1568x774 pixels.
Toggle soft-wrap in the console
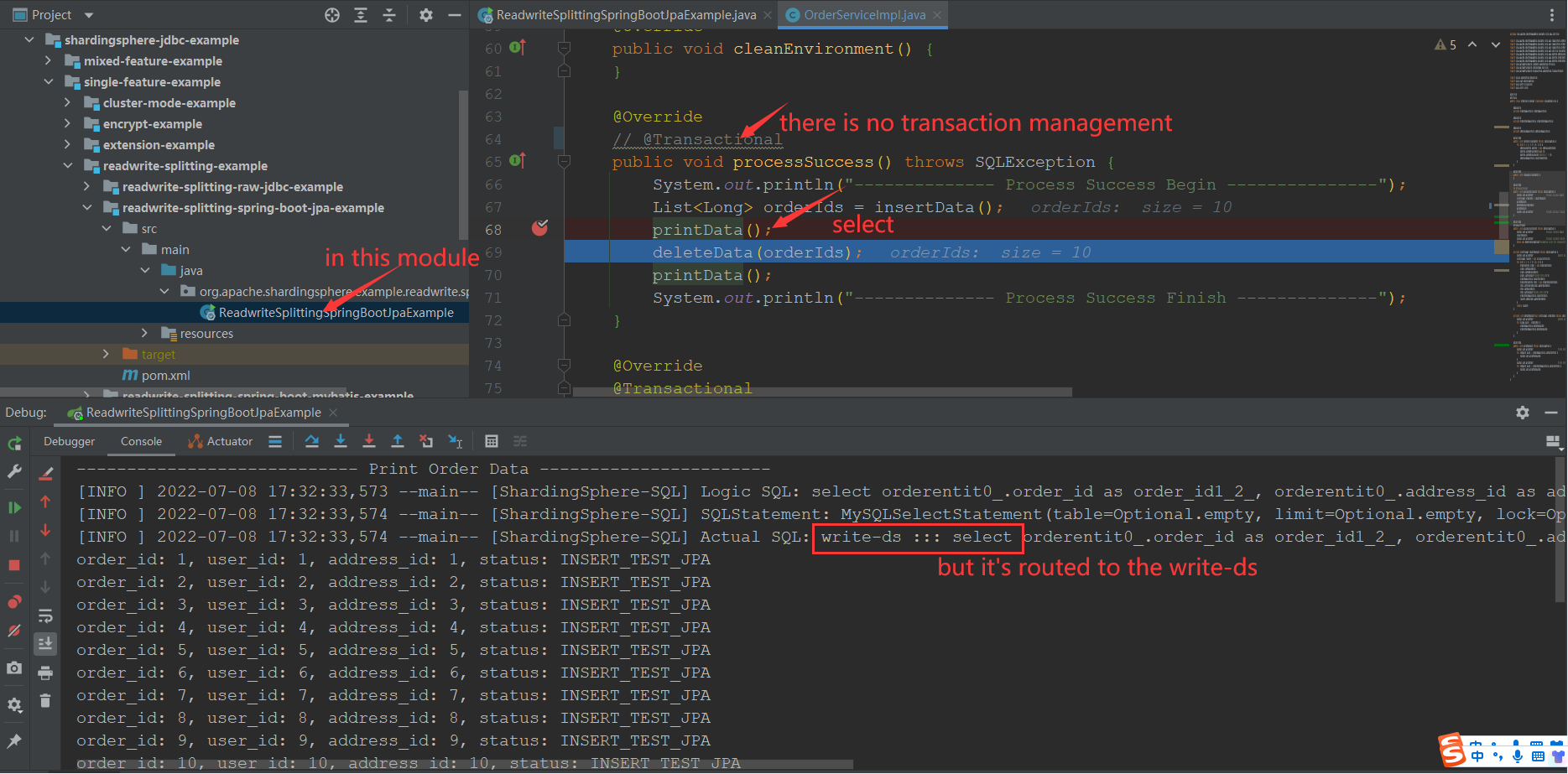pos(45,616)
